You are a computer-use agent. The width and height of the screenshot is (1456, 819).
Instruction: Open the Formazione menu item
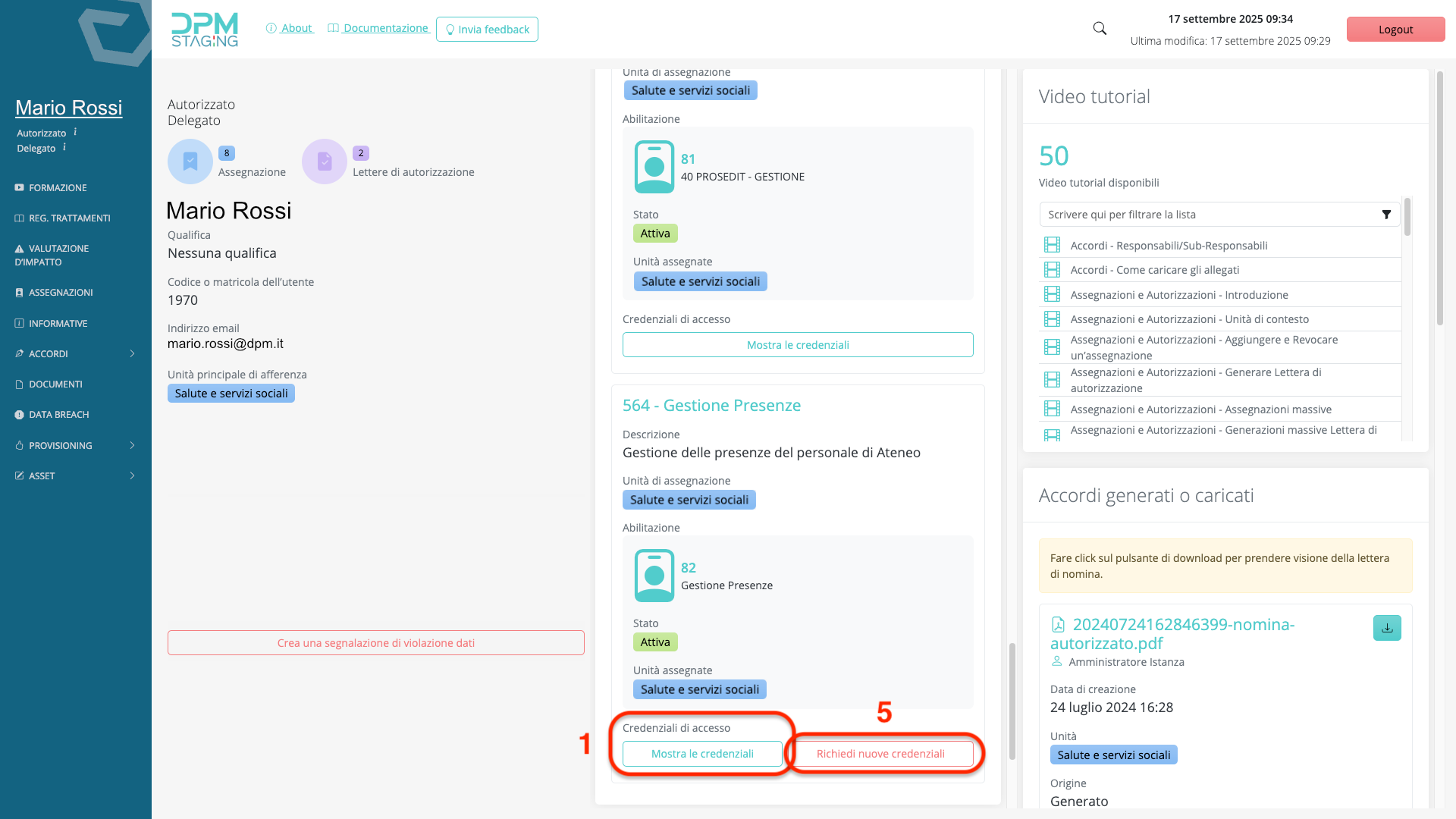coord(58,188)
